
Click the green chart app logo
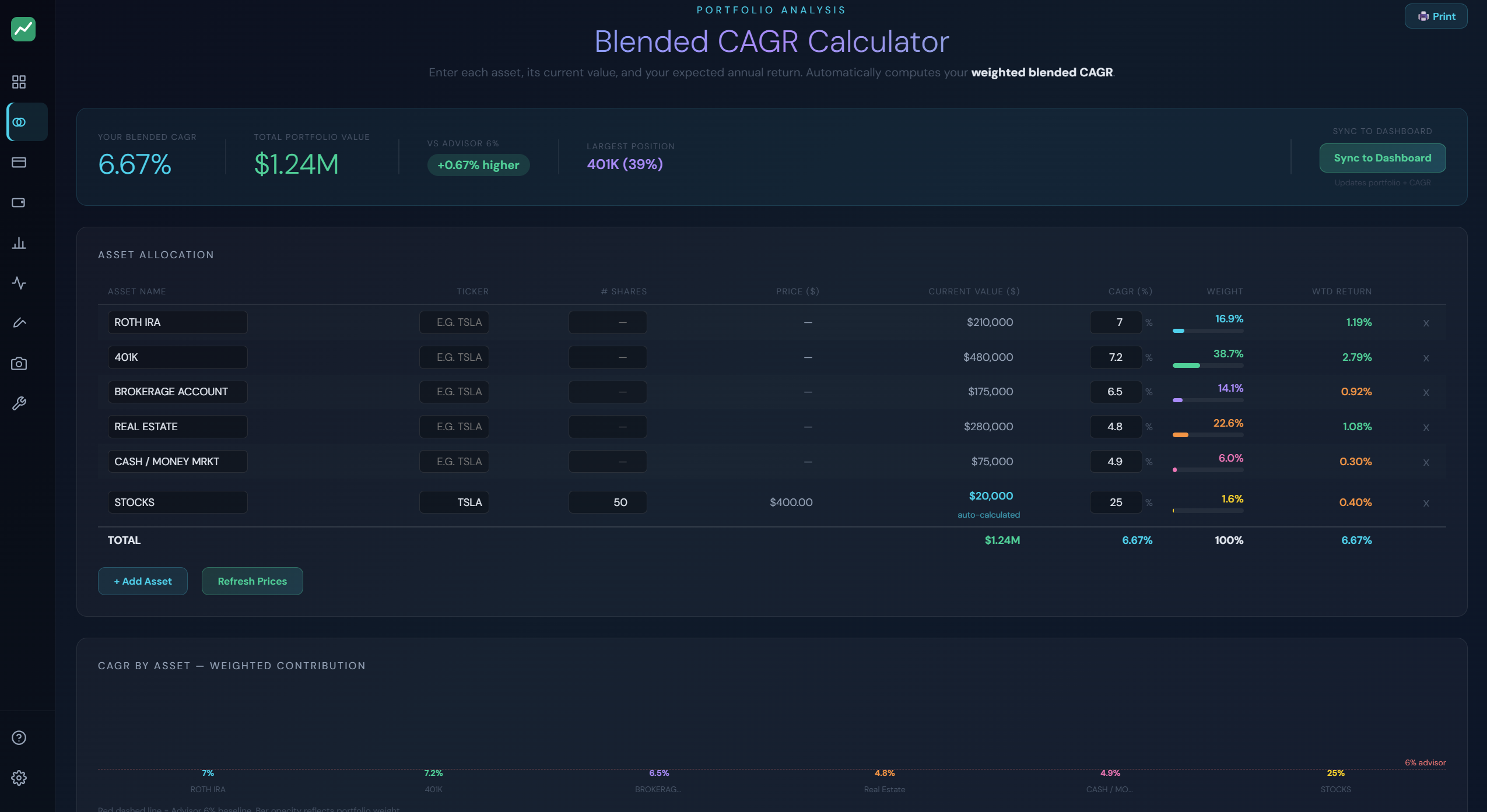pyautogui.click(x=23, y=29)
